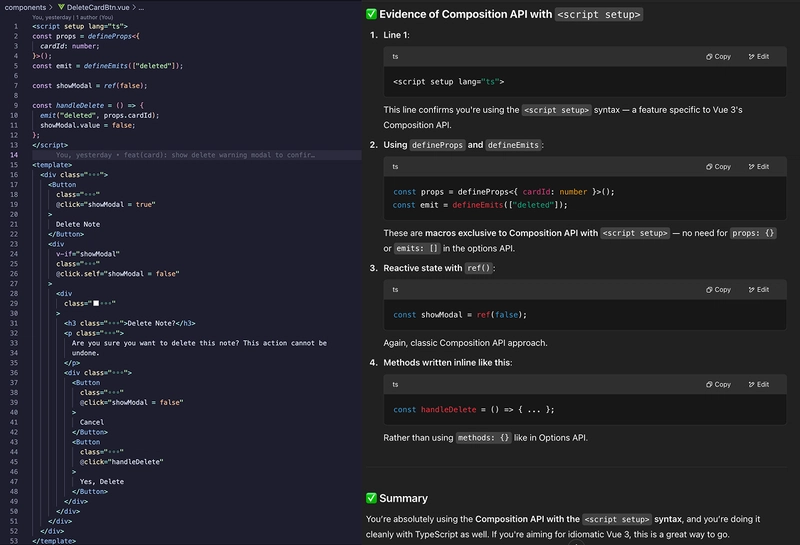Click line number 53 in the gutter
This screenshot has width=800, height=545.
[x=14, y=541]
